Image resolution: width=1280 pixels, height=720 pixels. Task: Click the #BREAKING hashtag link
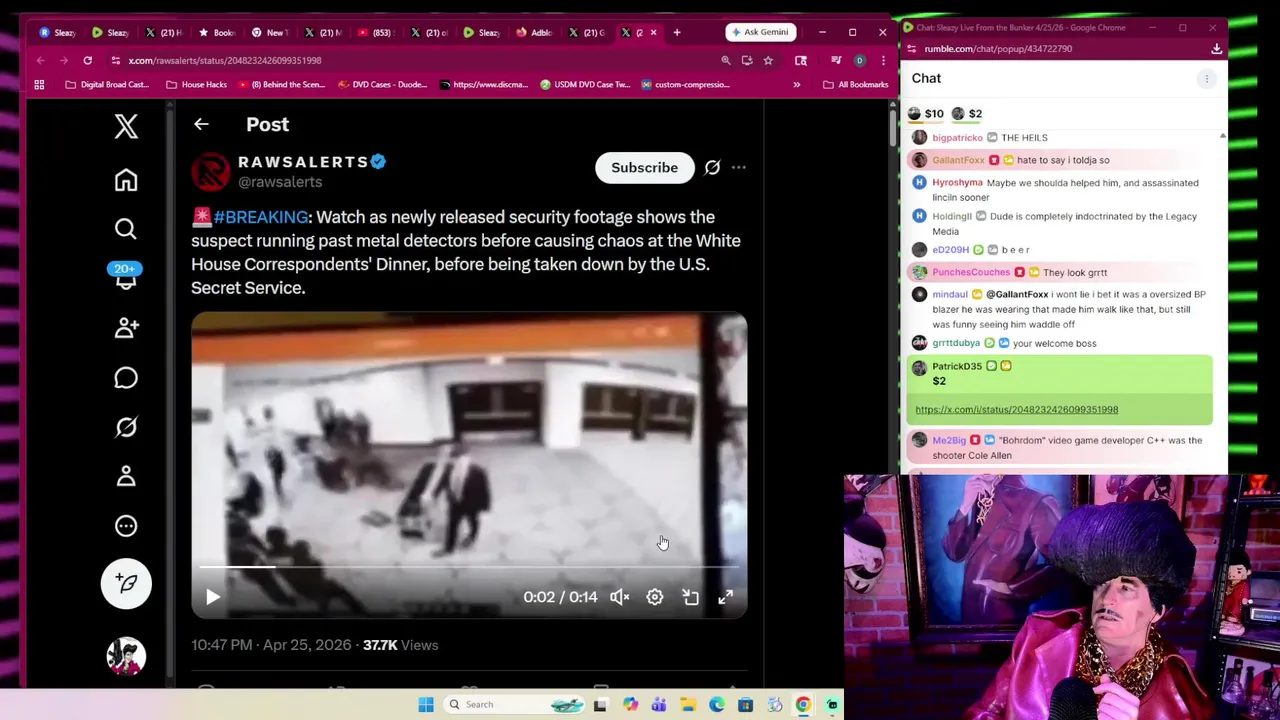pyautogui.click(x=260, y=217)
